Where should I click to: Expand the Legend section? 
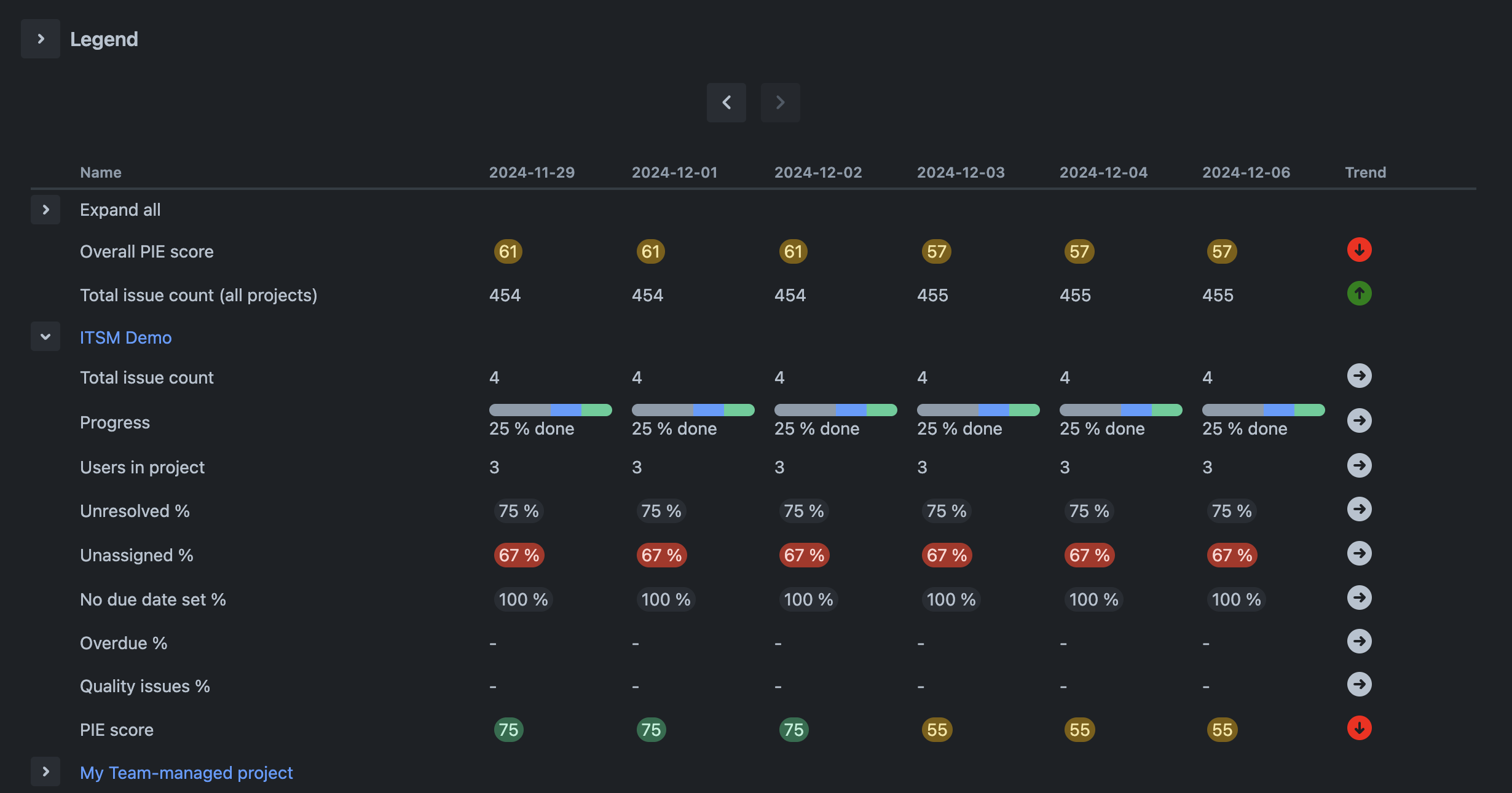[41, 39]
